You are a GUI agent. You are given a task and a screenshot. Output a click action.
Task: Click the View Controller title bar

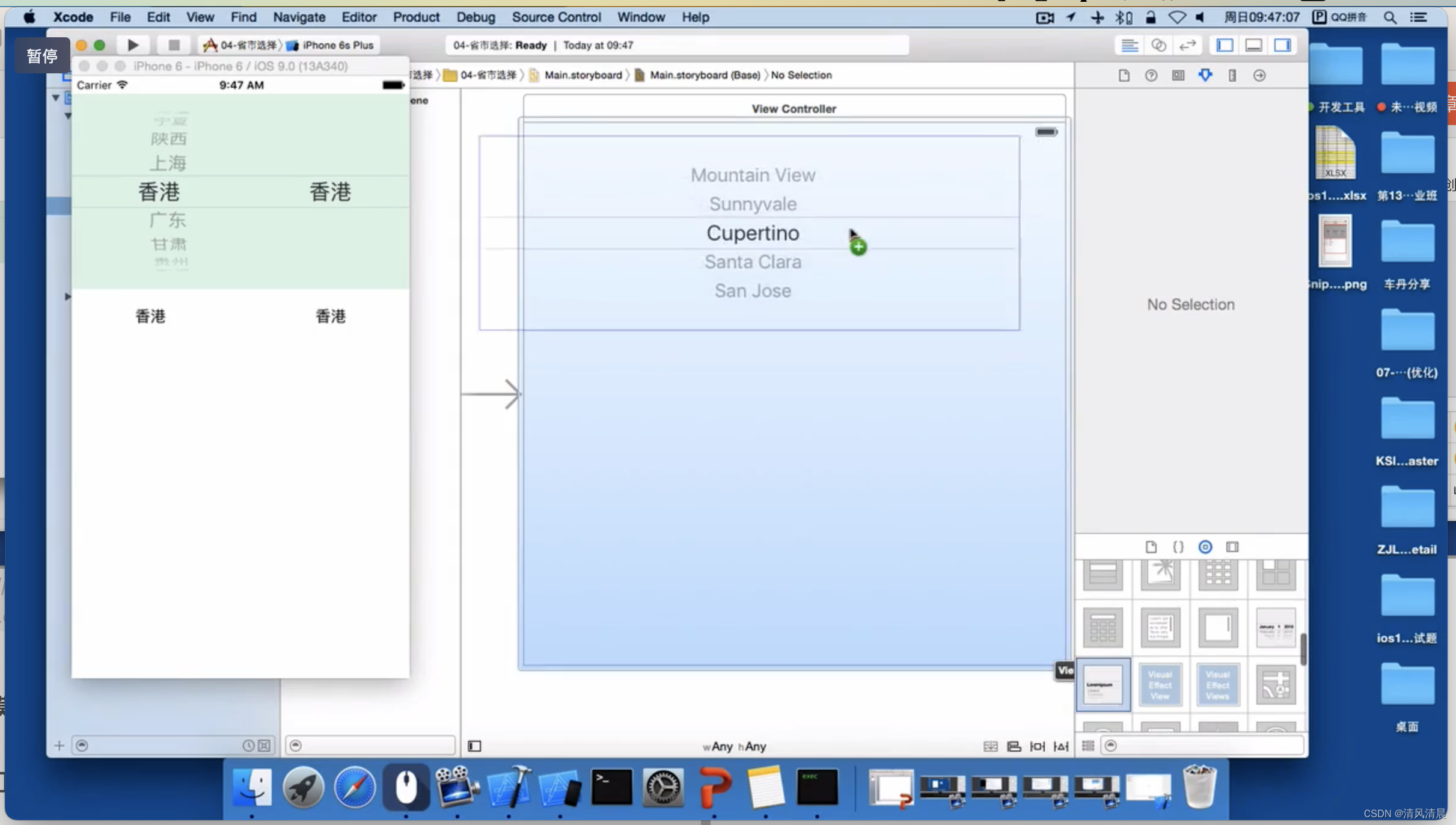click(x=794, y=108)
